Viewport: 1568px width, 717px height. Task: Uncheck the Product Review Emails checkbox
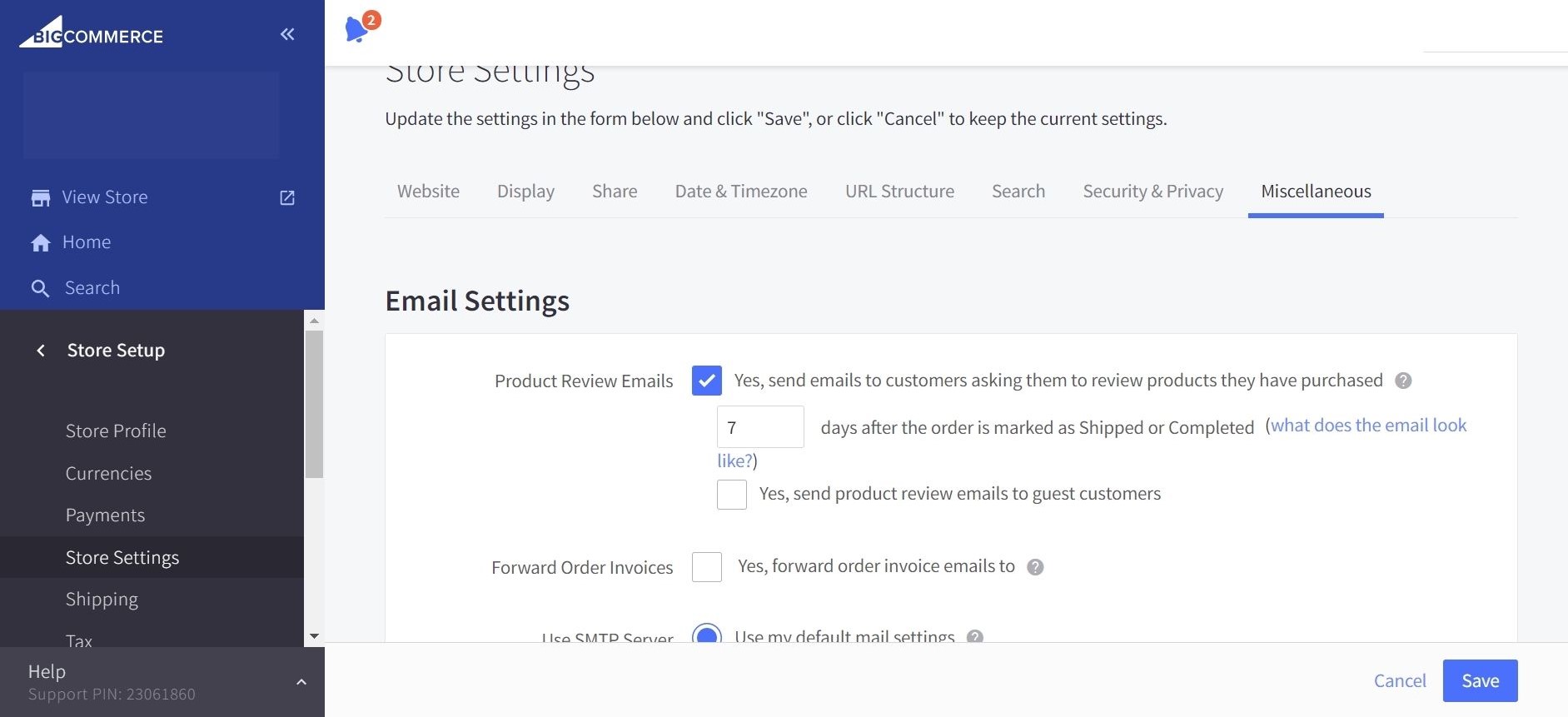click(706, 381)
